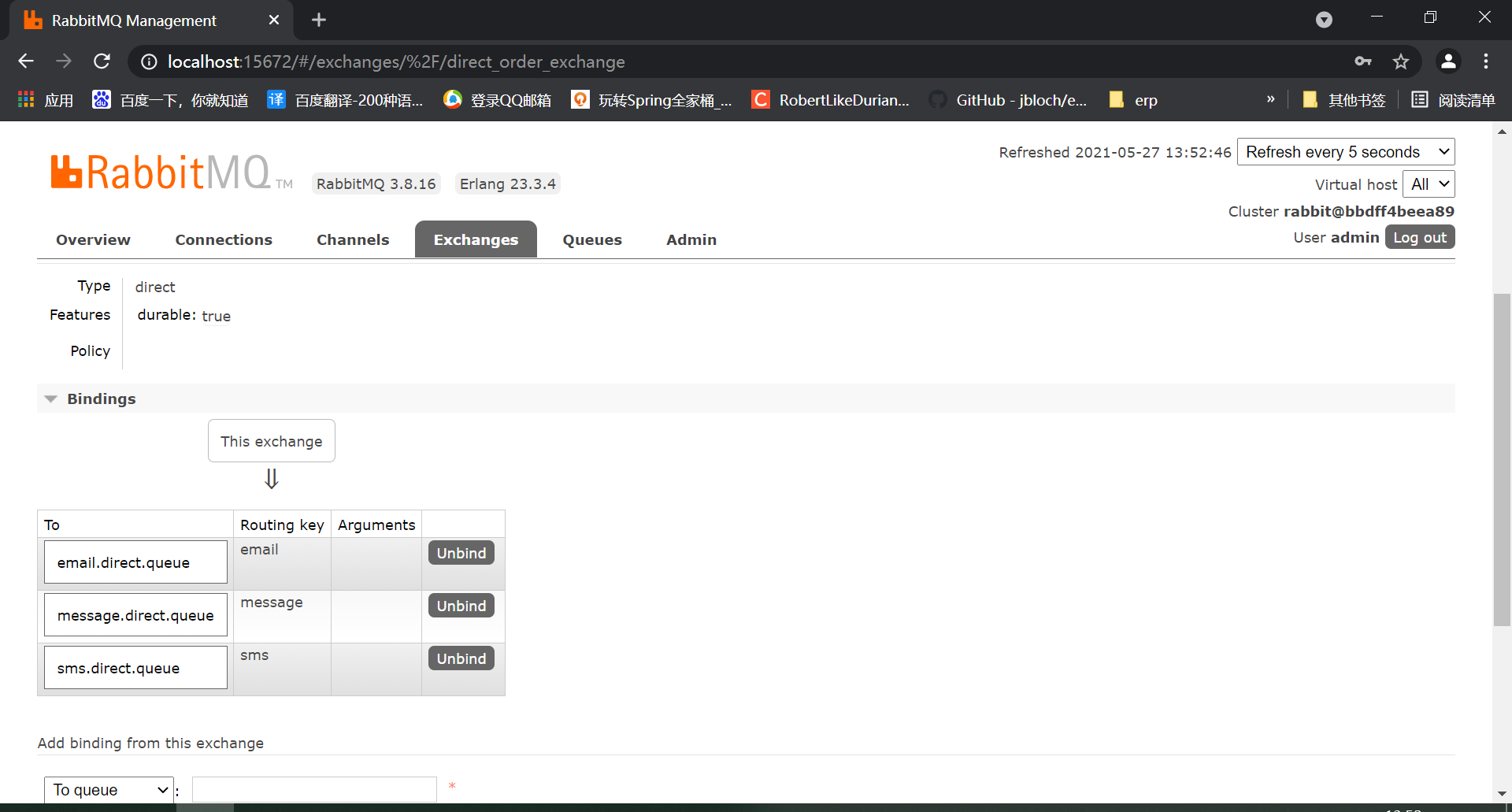Click the scrollbar down arrow

click(1502, 794)
